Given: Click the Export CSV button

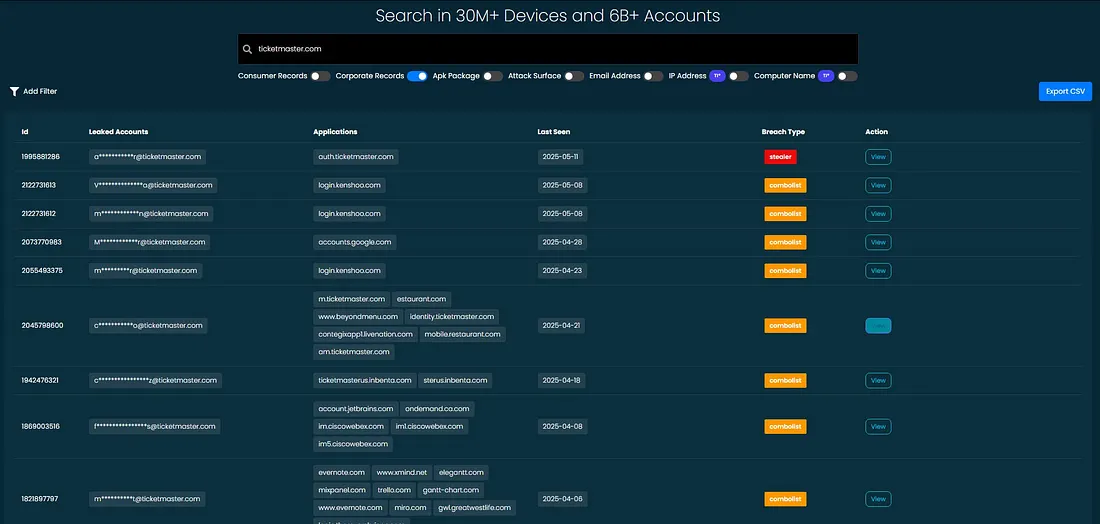Looking at the screenshot, I should pos(1065,91).
